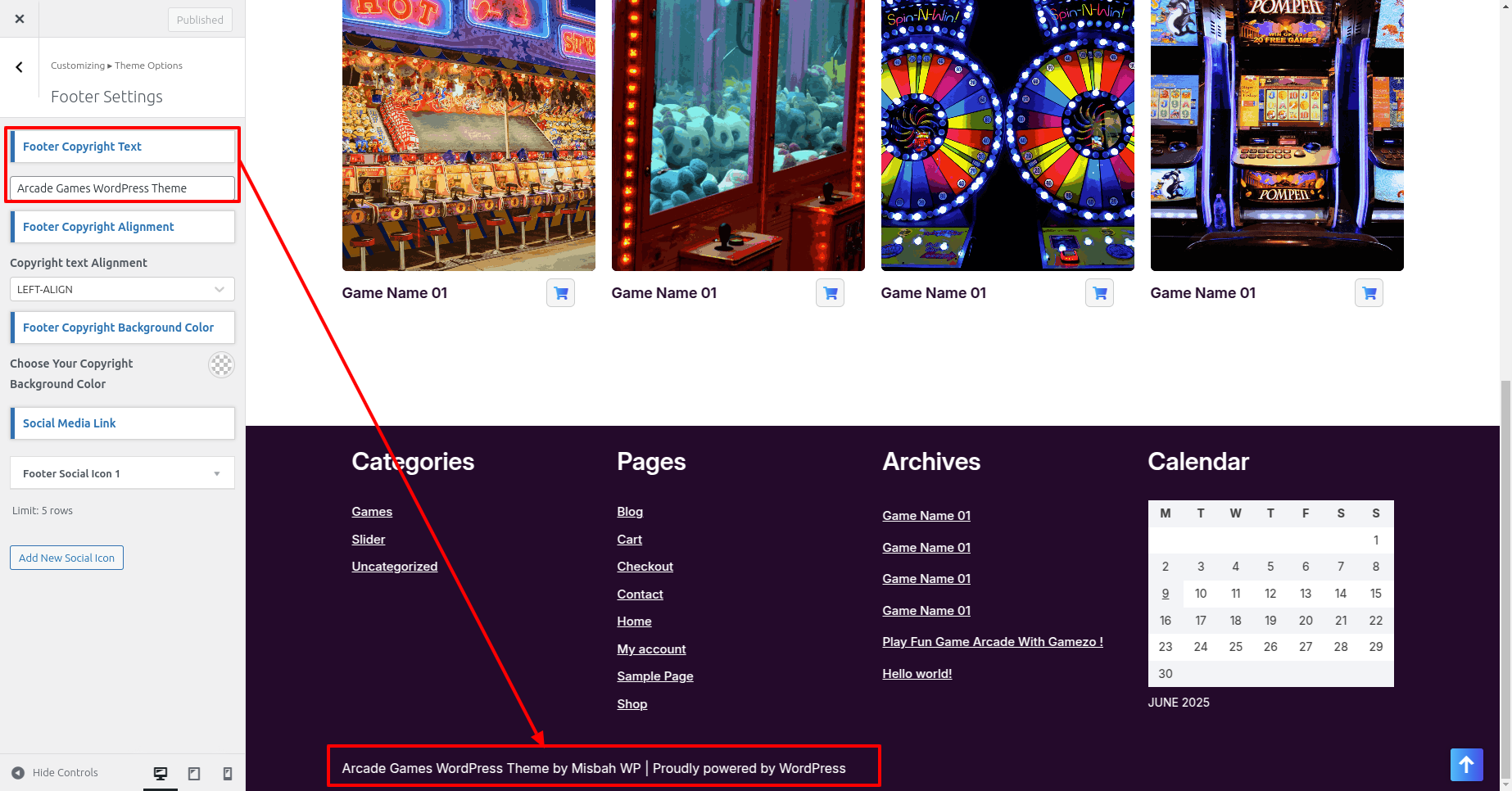This screenshot has width=1512, height=791.
Task: Click the Published button
Action: 200,20
